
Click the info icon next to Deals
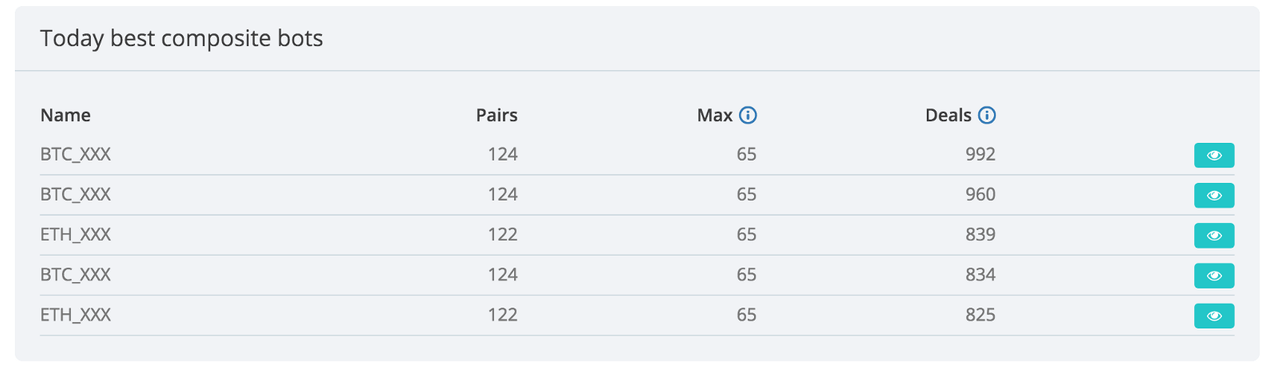click(x=987, y=115)
